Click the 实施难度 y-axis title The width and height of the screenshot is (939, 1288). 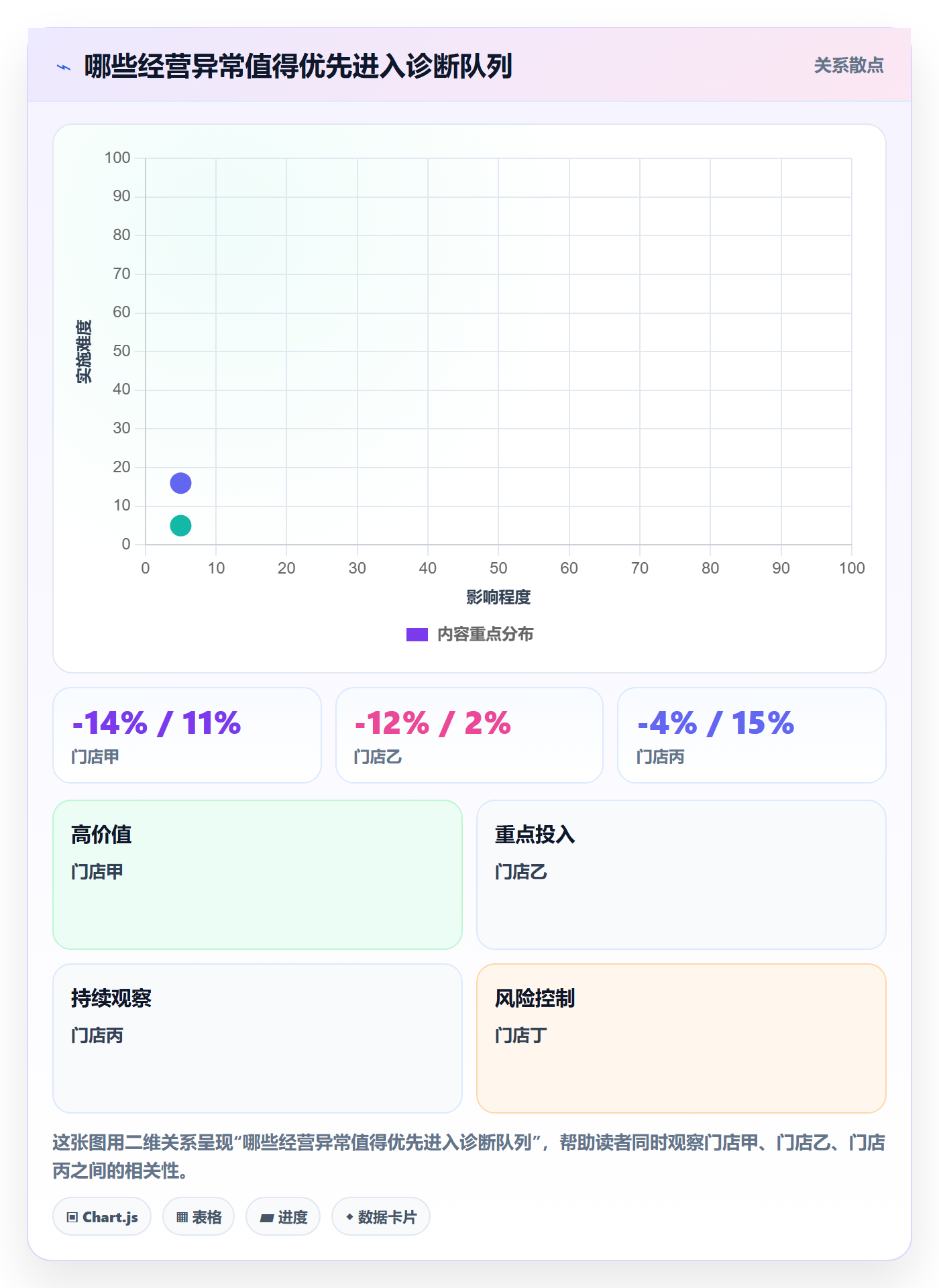[84, 352]
